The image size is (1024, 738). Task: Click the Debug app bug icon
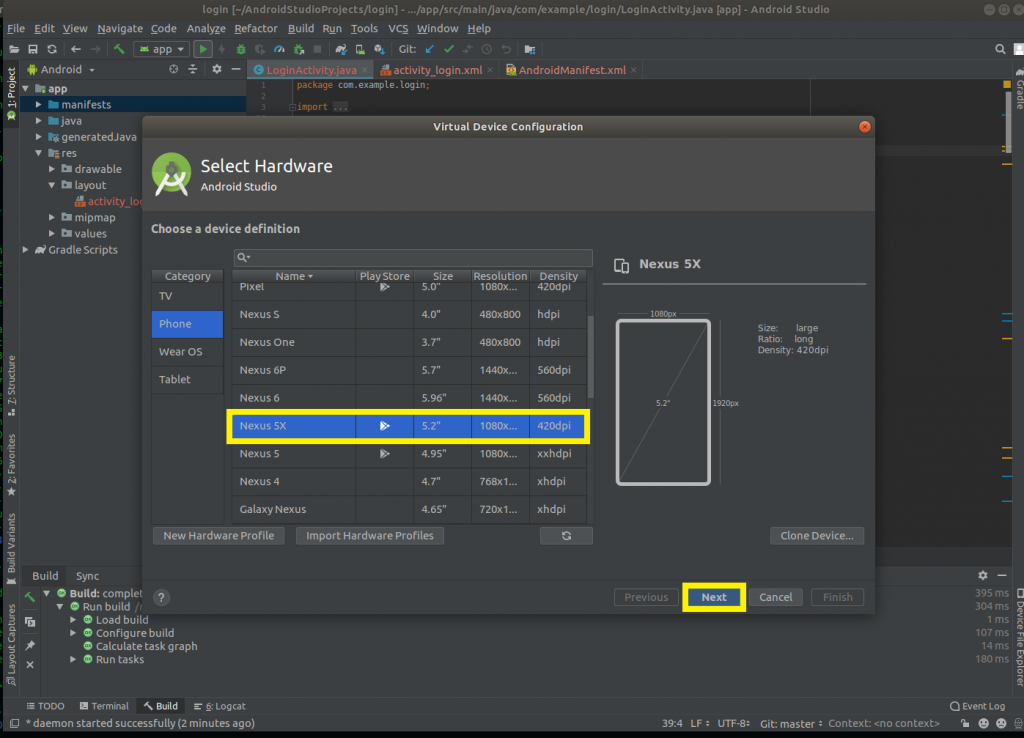(241, 49)
